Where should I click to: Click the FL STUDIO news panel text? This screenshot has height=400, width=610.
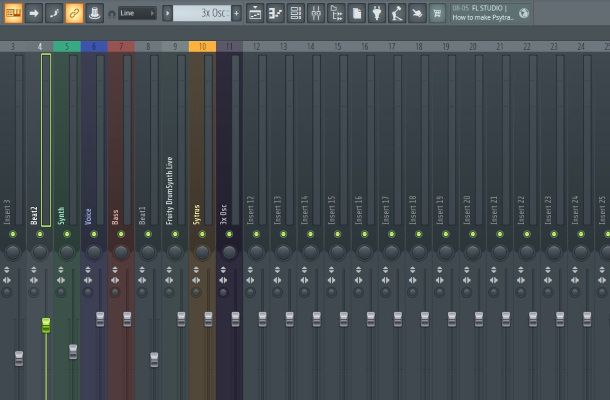482,13
